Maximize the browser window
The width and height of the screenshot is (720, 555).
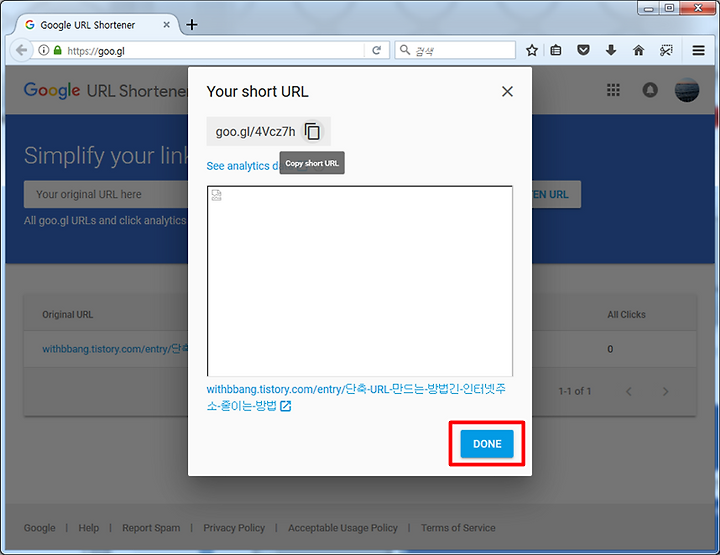click(x=669, y=8)
